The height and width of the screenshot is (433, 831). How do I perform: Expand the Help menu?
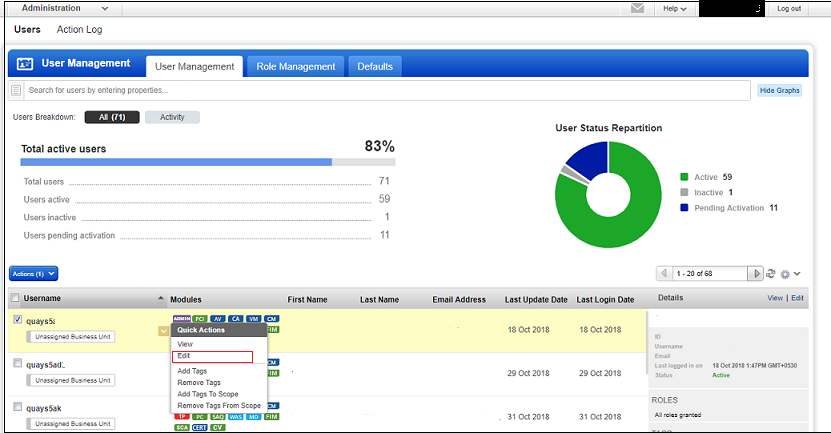[x=674, y=8]
